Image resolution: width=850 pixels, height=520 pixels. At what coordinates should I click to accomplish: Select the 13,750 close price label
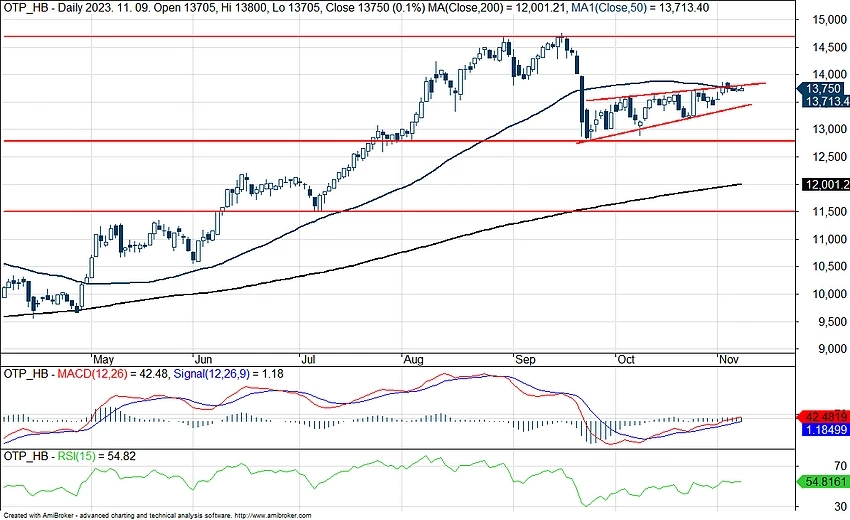tap(822, 89)
